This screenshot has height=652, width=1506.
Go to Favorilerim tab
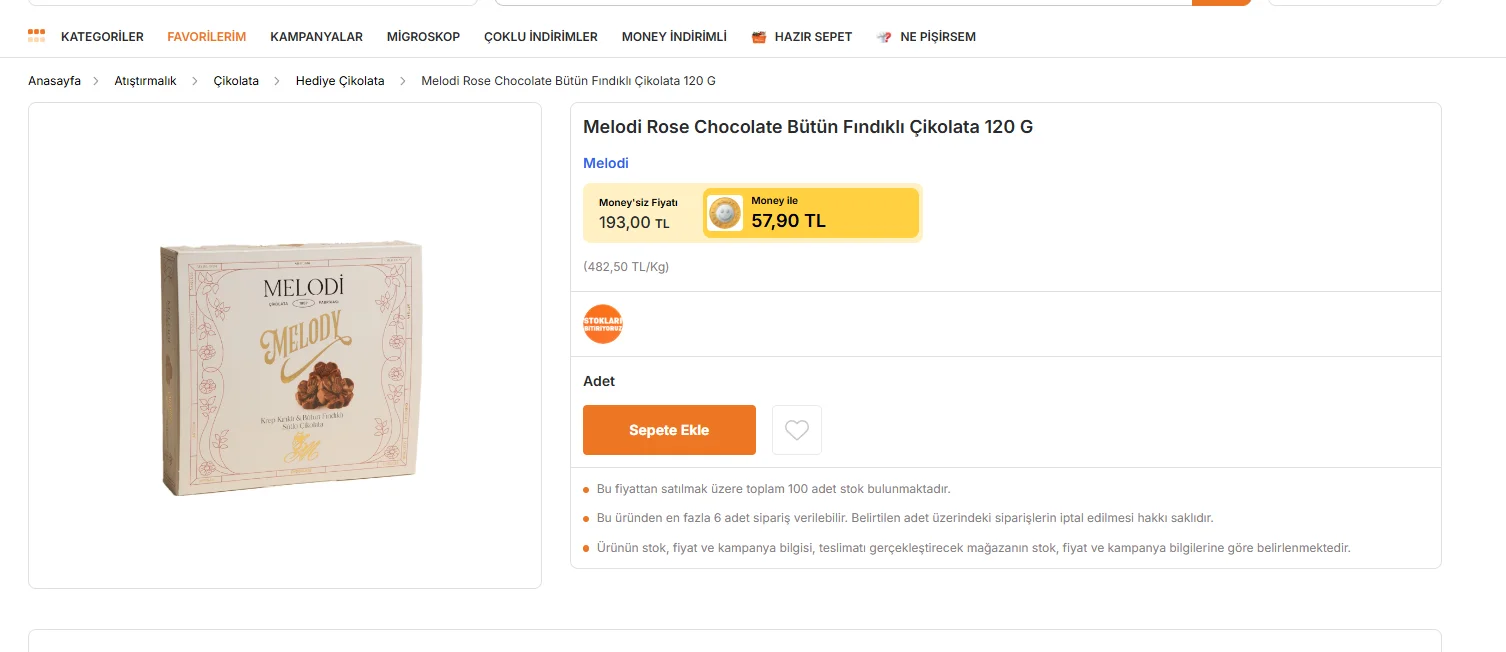point(206,37)
